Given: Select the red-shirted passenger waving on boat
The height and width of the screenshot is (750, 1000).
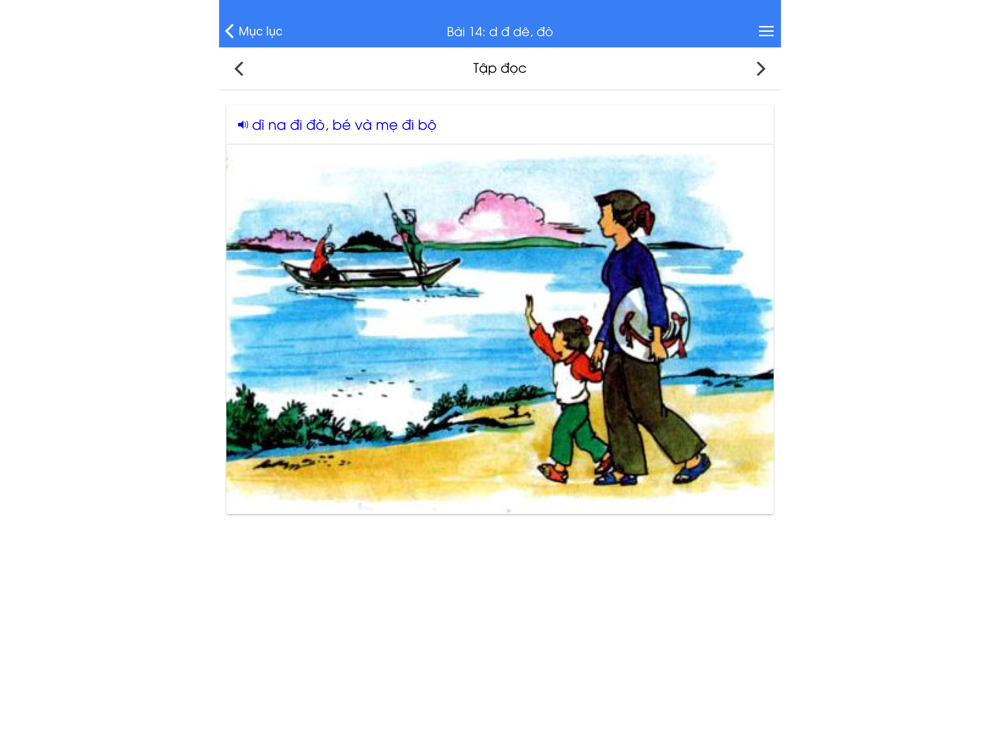Looking at the screenshot, I should coord(324,255).
